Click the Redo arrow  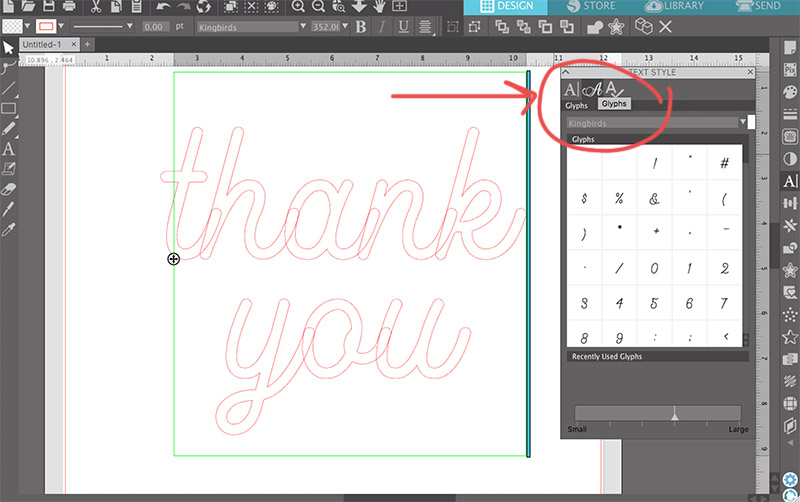click(x=184, y=6)
